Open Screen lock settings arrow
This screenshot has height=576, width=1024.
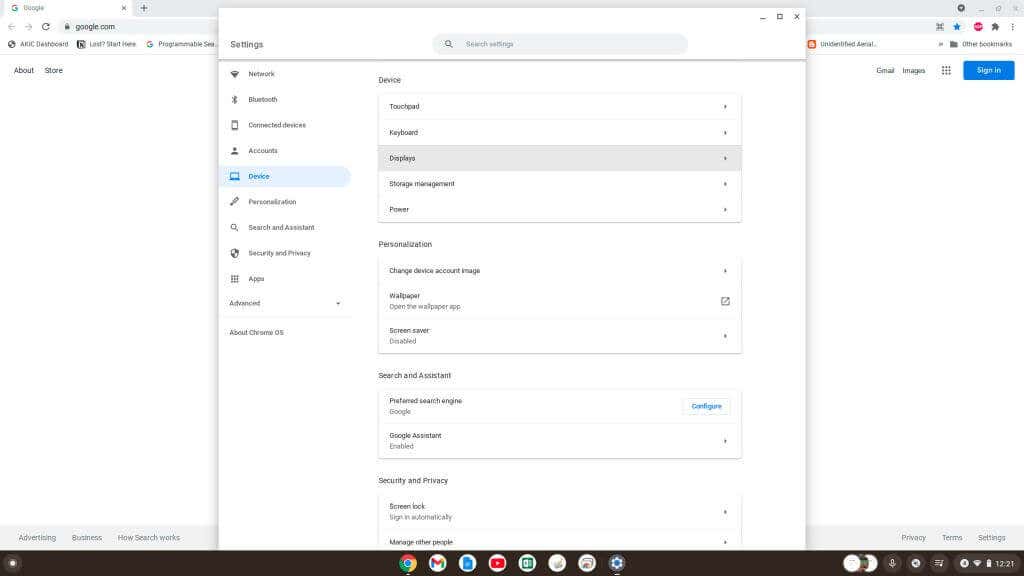725,512
